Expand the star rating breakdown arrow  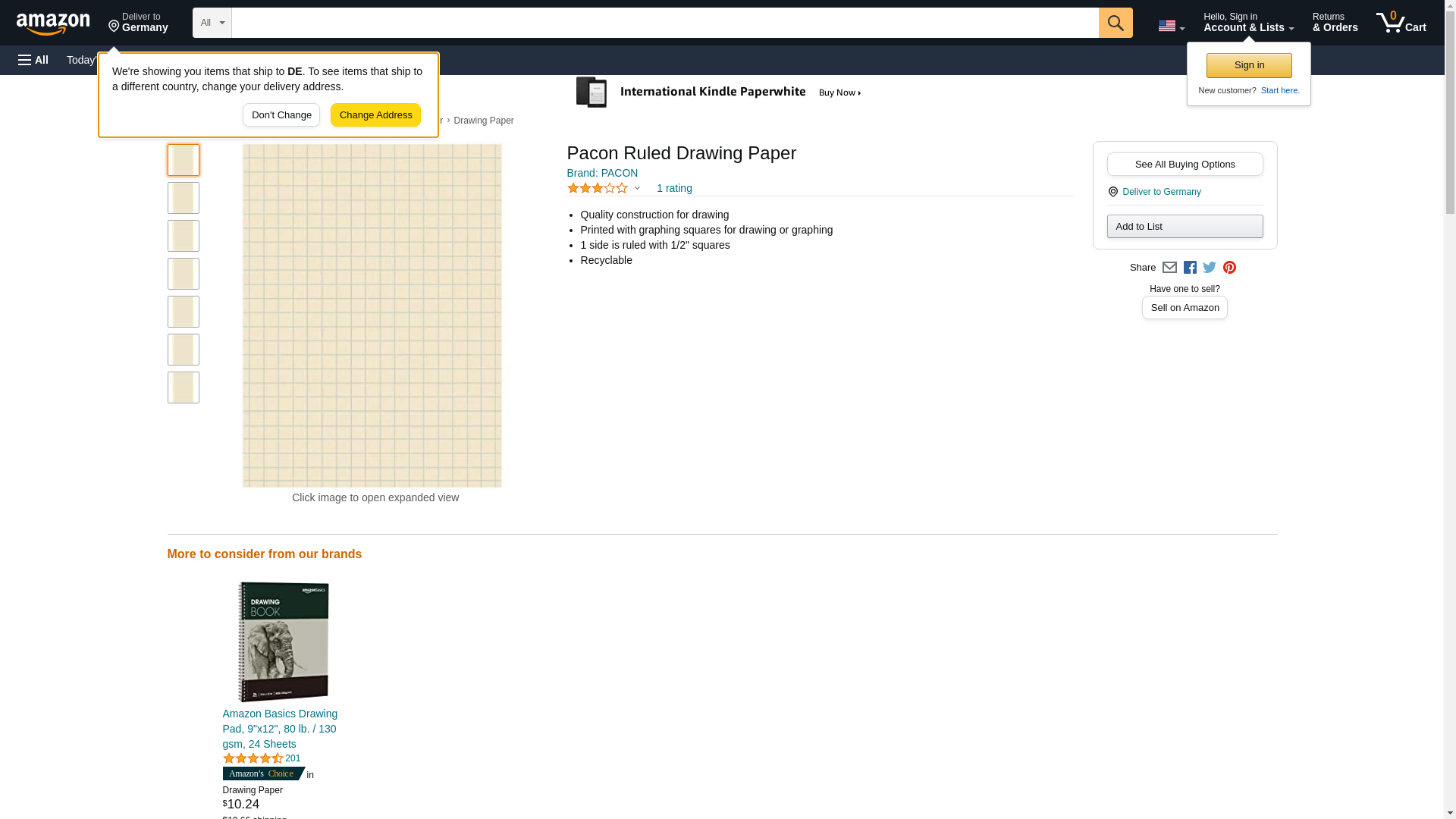tap(637, 188)
